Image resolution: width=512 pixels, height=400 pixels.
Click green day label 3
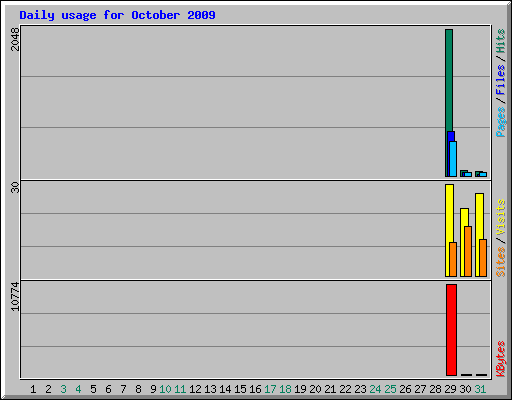tap(63, 389)
